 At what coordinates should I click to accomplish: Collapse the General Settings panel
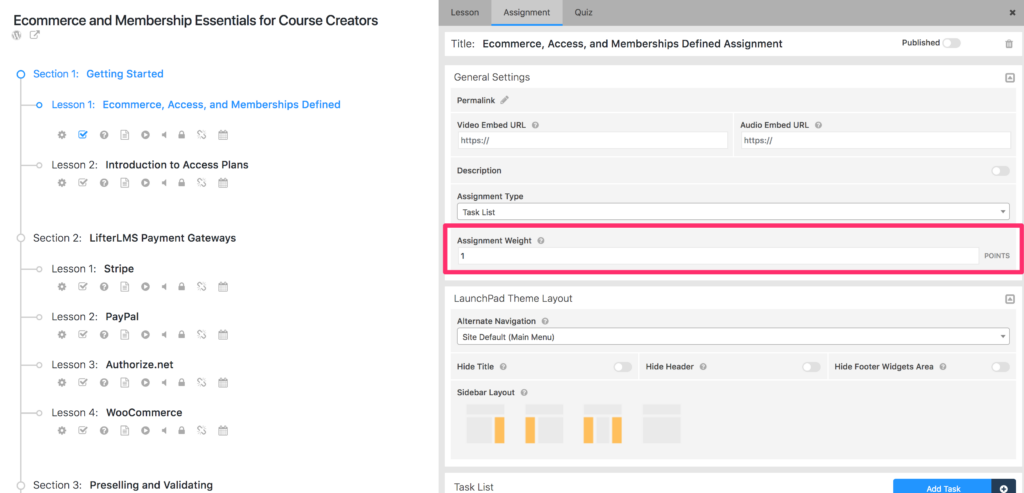tap(1010, 78)
